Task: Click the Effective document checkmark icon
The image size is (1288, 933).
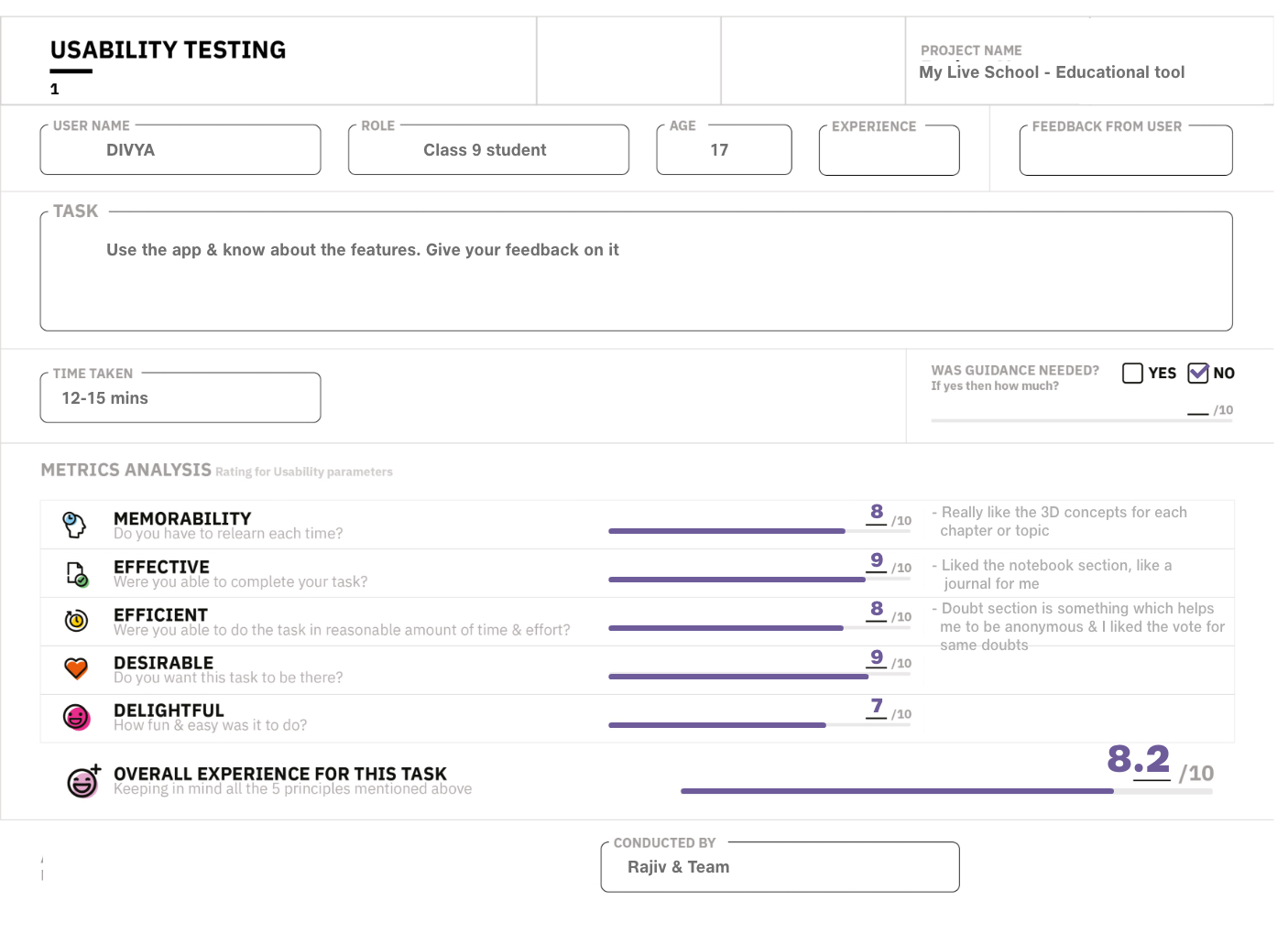Action: (x=77, y=574)
